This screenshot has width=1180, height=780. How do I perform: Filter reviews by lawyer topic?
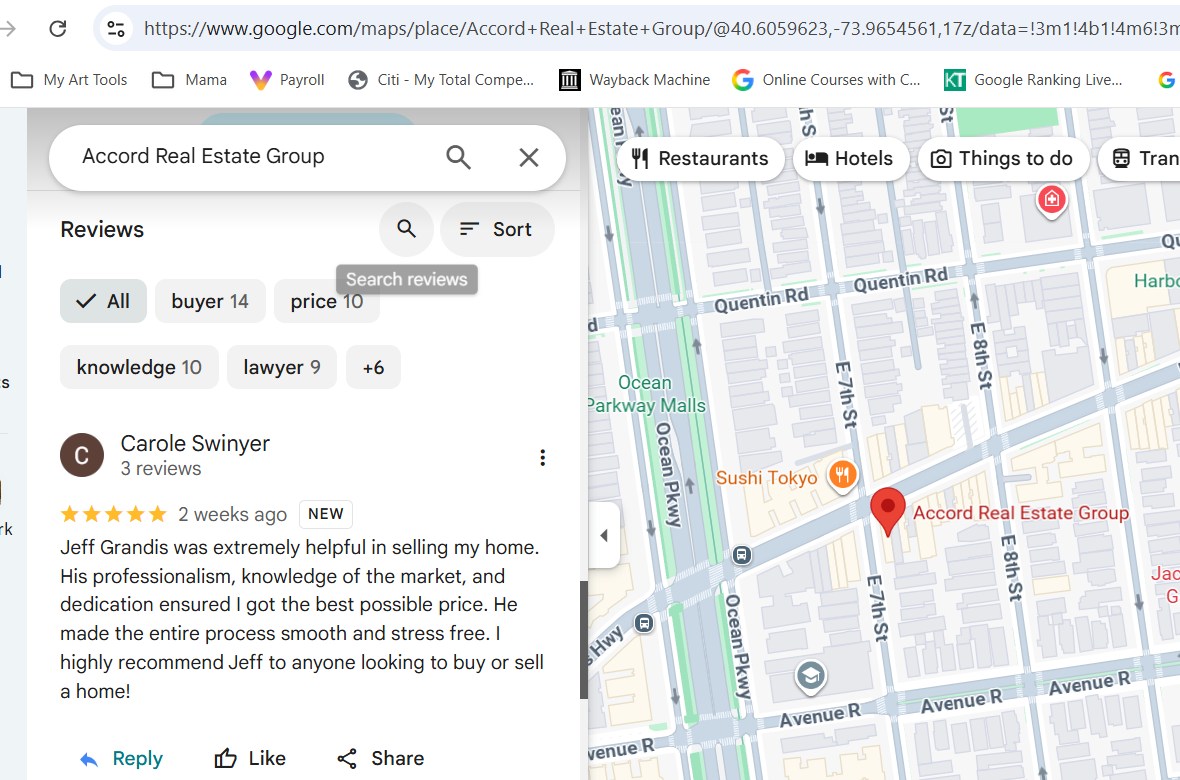pos(282,367)
